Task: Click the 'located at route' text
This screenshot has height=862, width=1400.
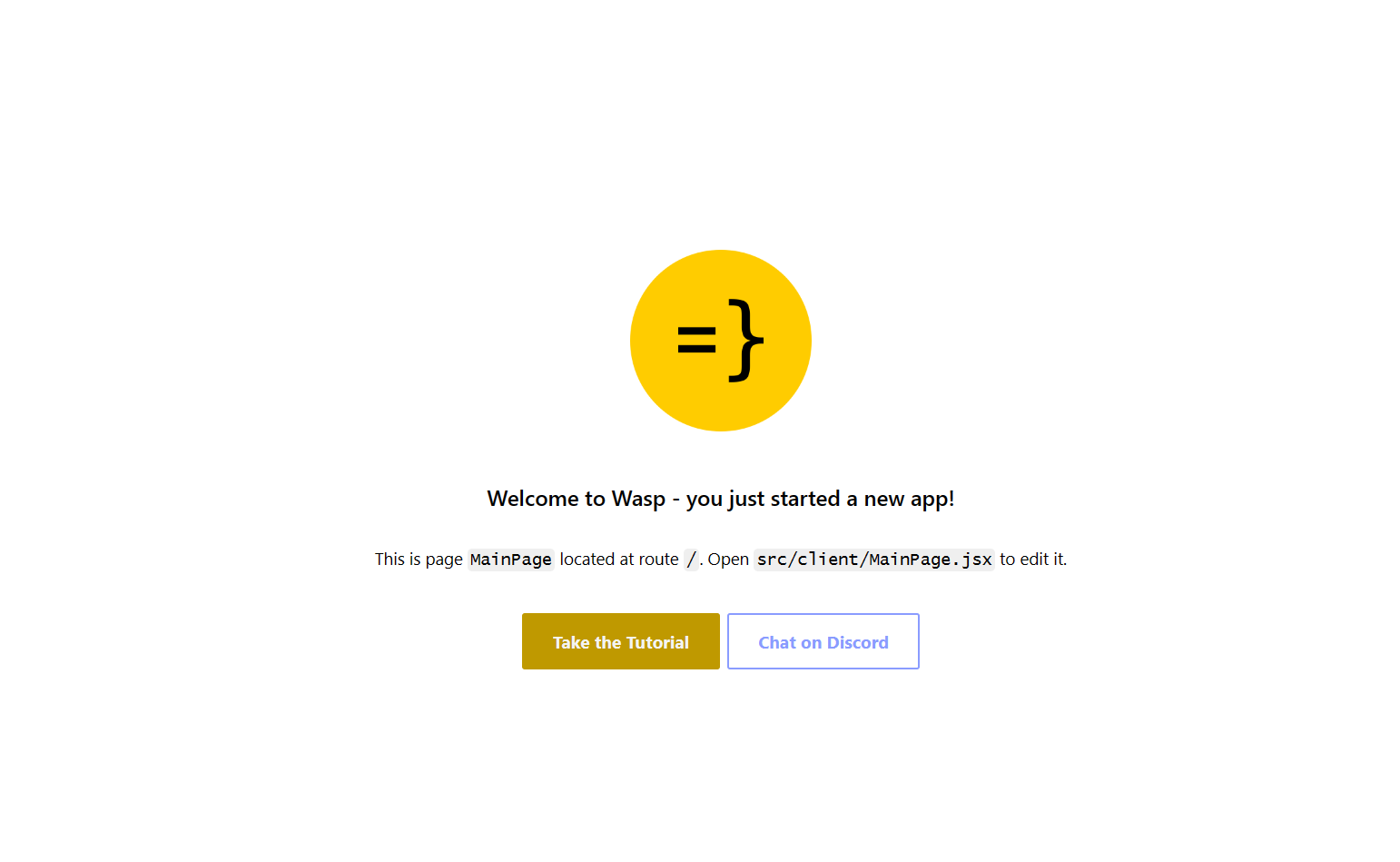Action: [619, 560]
